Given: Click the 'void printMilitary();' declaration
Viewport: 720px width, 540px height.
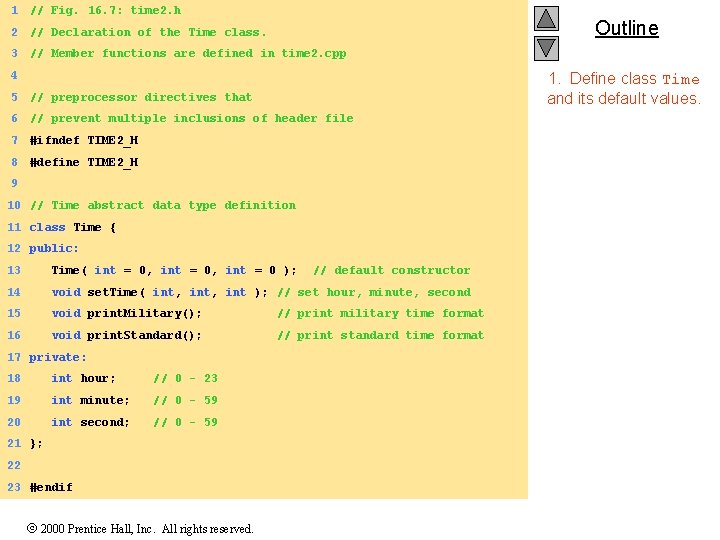Looking at the screenshot, I should pyautogui.click(x=127, y=313).
